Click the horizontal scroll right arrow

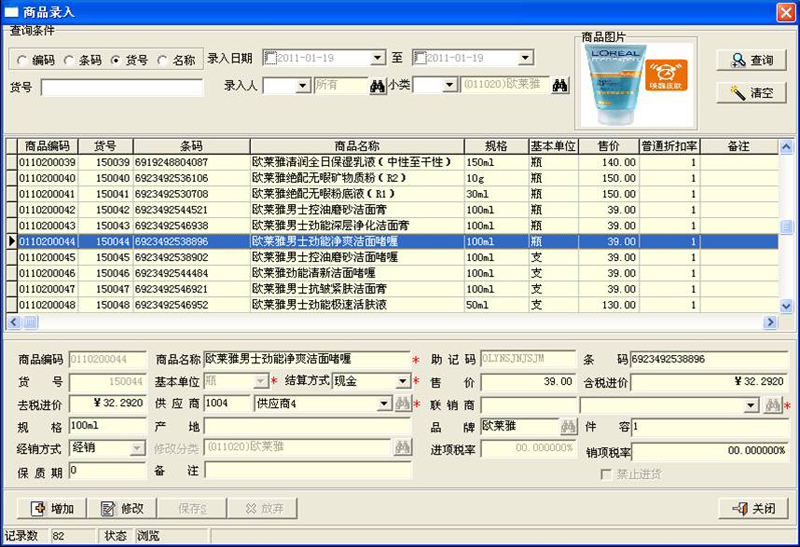[770, 322]
